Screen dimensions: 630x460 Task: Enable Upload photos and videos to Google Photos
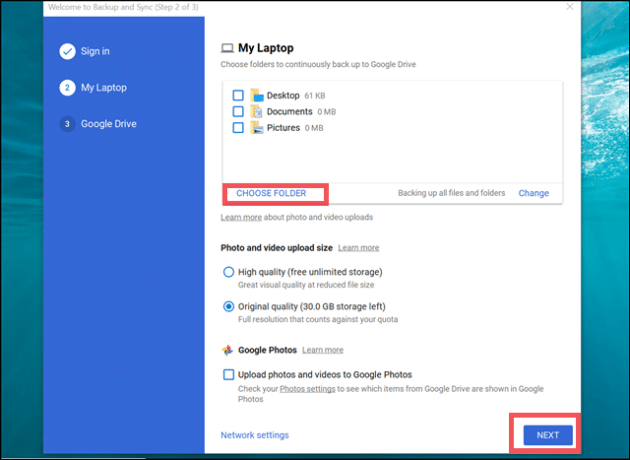228,374
